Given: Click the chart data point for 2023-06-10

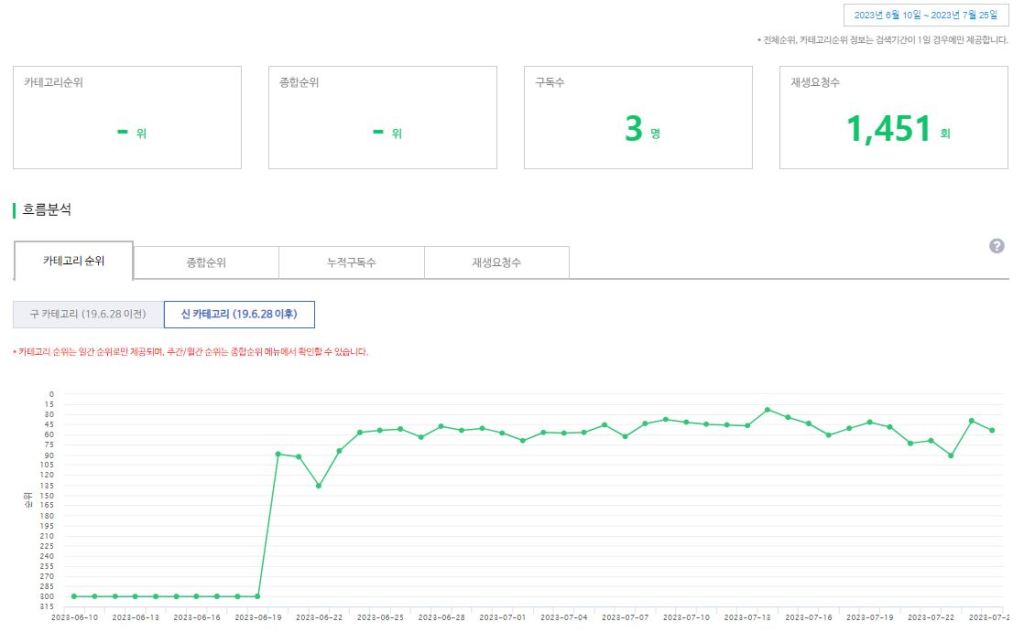Looking at the screenshot, I should [x=74, y=596].
